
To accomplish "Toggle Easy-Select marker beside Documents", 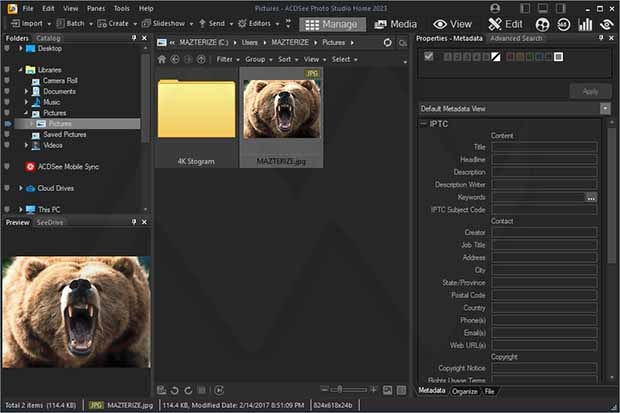I will tap(7, 91).
